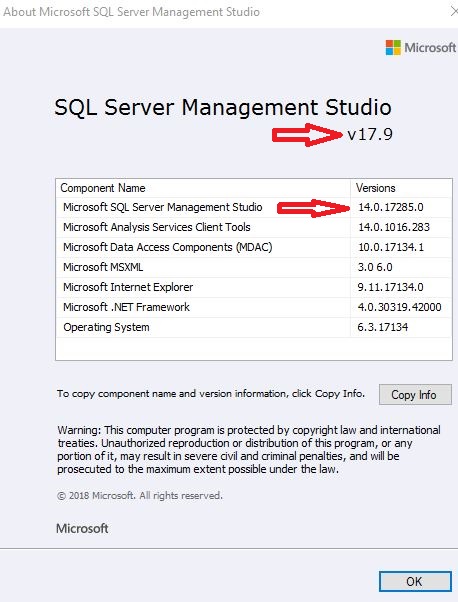Click the OK button

pyautogui.click(x=415, y=581)
